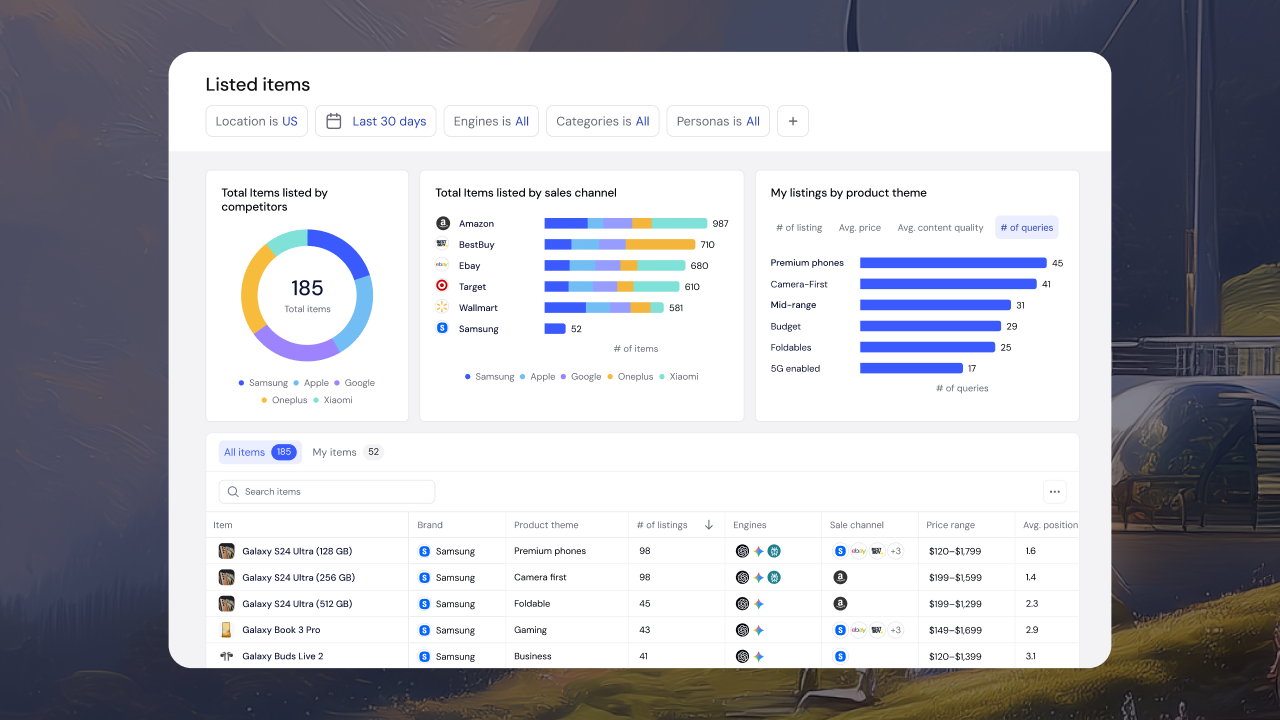Click the blue Samsung segment of the donut chart

(x=344, y=251)
